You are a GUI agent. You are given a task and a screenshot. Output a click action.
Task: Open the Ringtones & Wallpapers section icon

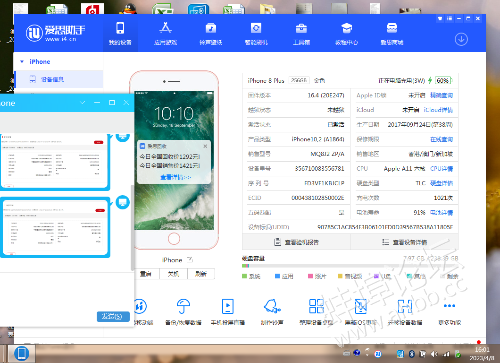[211, 28]
